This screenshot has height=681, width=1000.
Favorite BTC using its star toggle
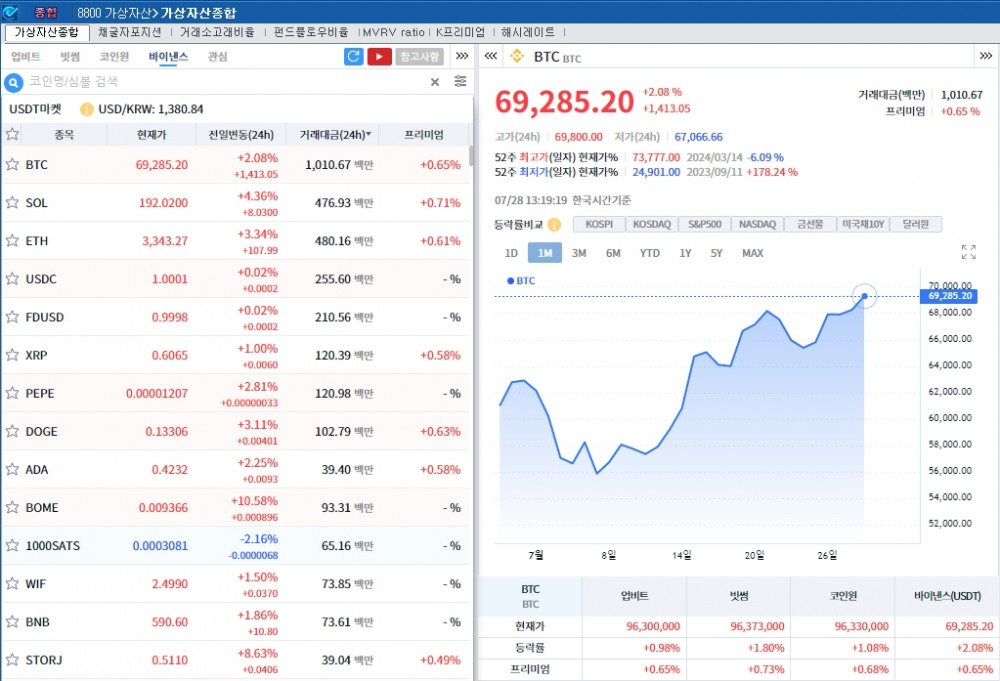[12, 164]
